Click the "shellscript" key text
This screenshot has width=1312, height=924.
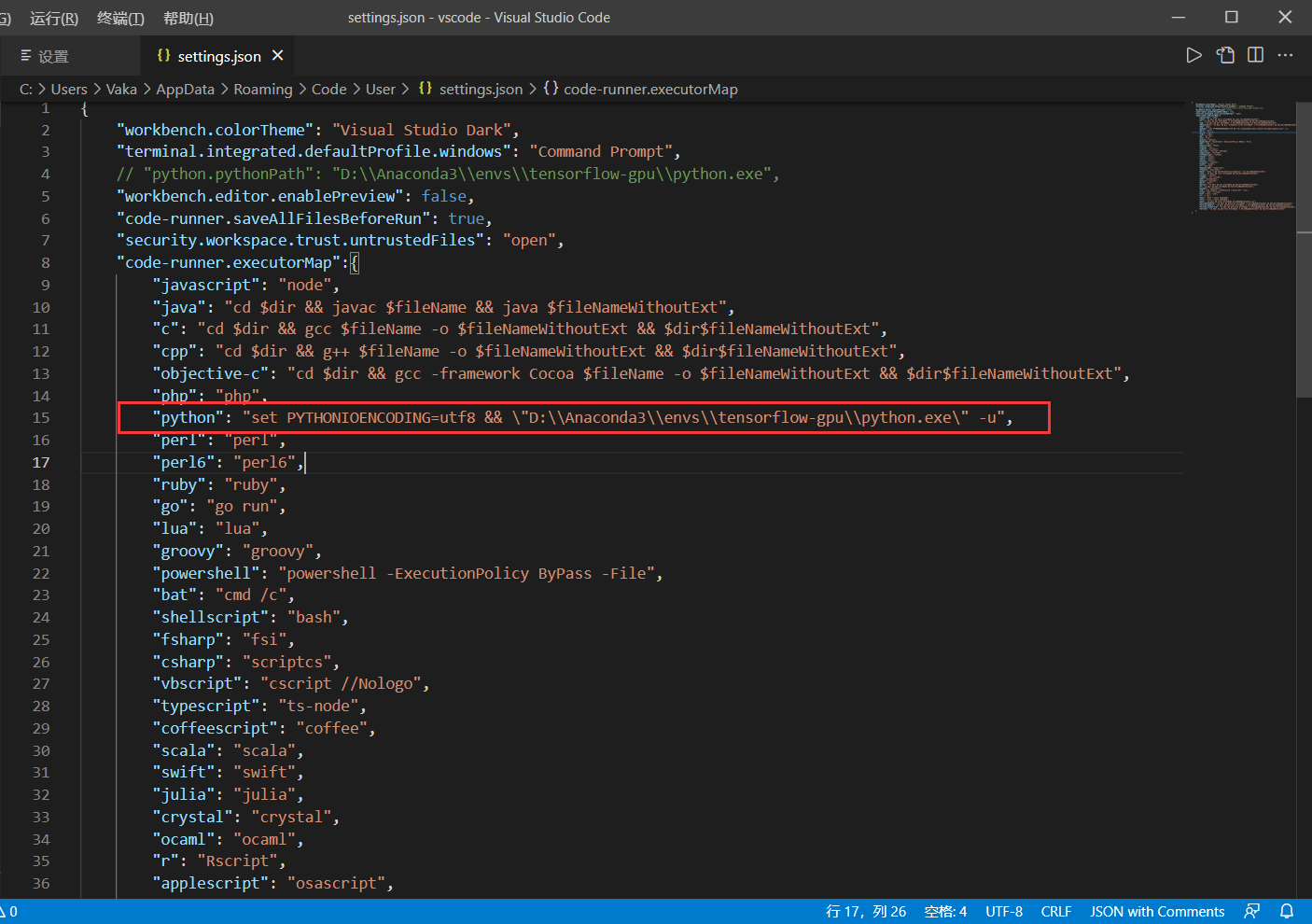click(x=211, y=618)
